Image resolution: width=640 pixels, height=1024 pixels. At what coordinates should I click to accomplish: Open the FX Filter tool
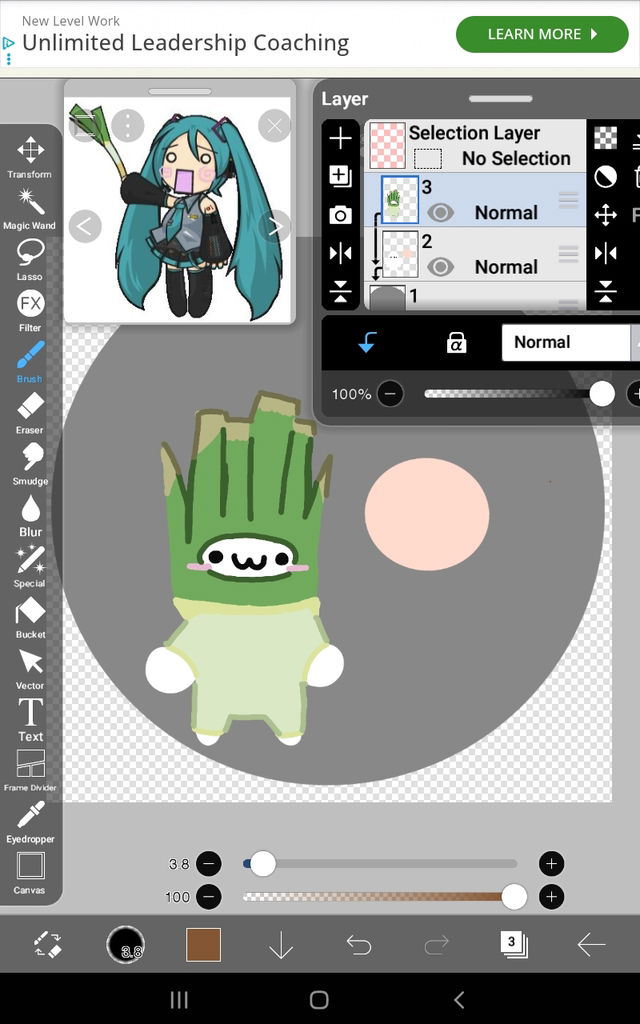point(30,309)
